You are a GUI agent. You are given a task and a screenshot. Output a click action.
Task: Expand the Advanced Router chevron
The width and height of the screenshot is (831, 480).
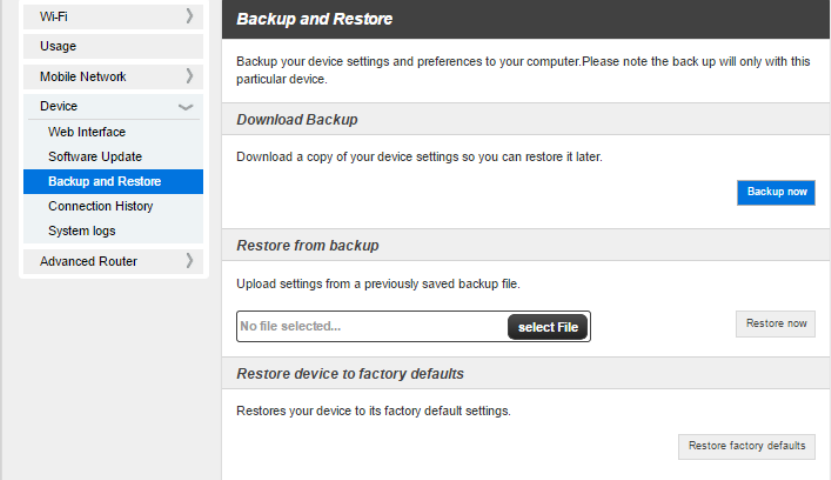(189, 261)
